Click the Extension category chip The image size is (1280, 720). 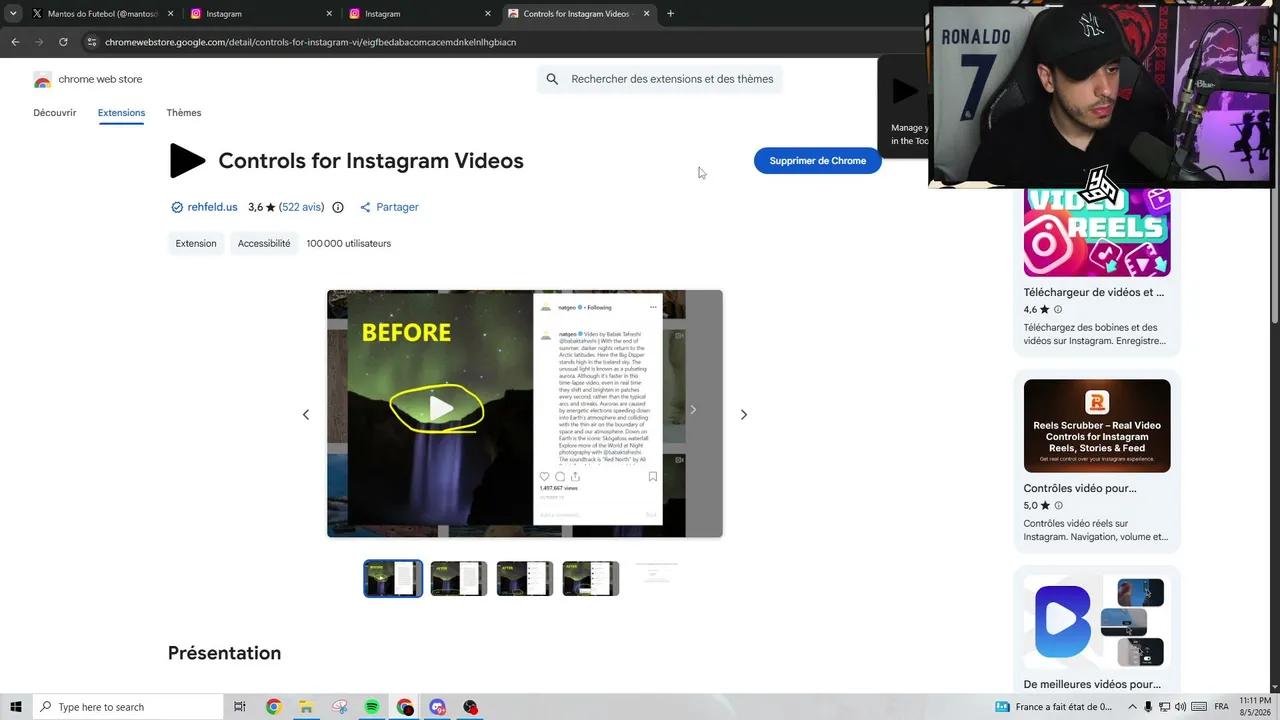[x=196, y=244]
